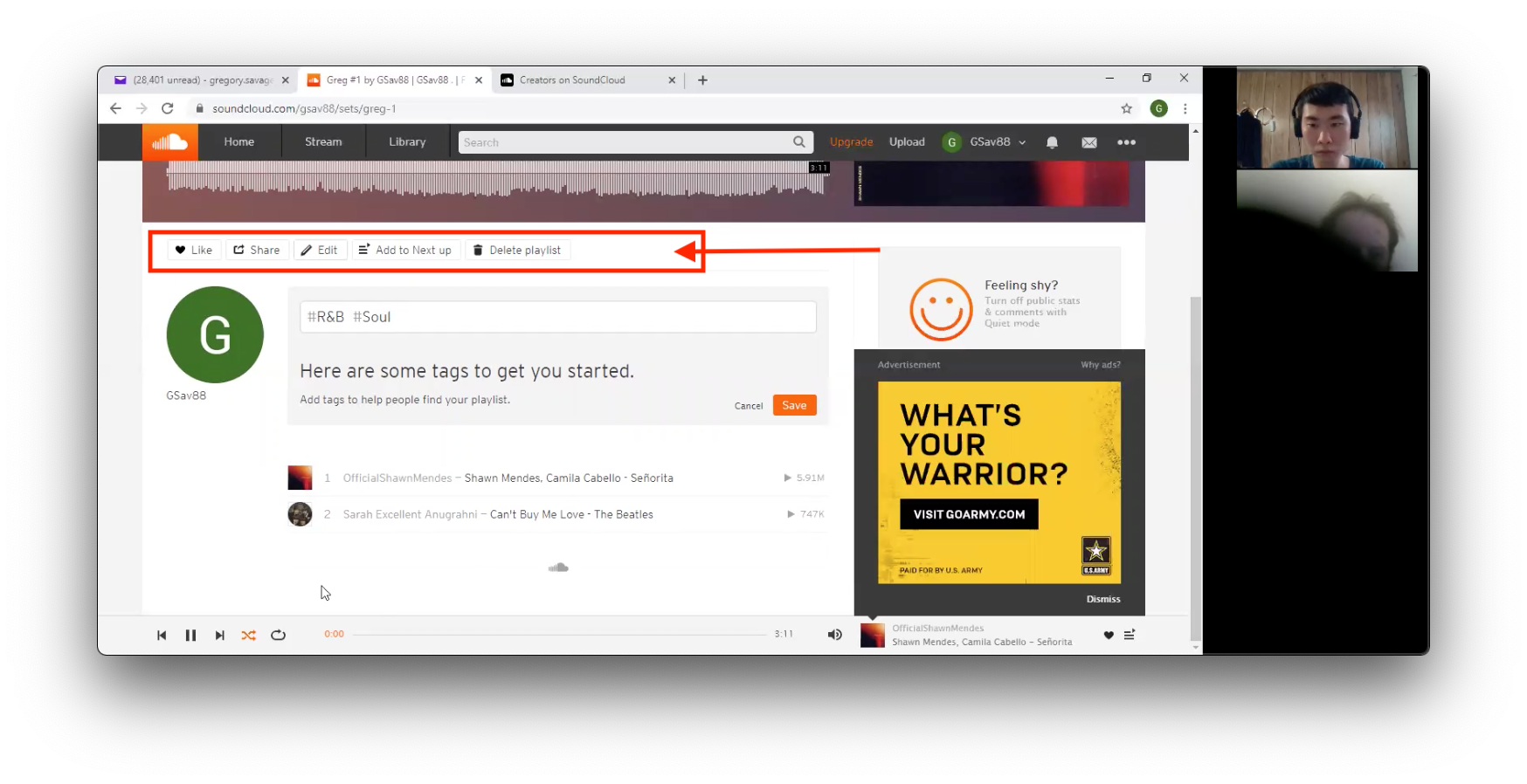Go forward in browser

(142, 108)
